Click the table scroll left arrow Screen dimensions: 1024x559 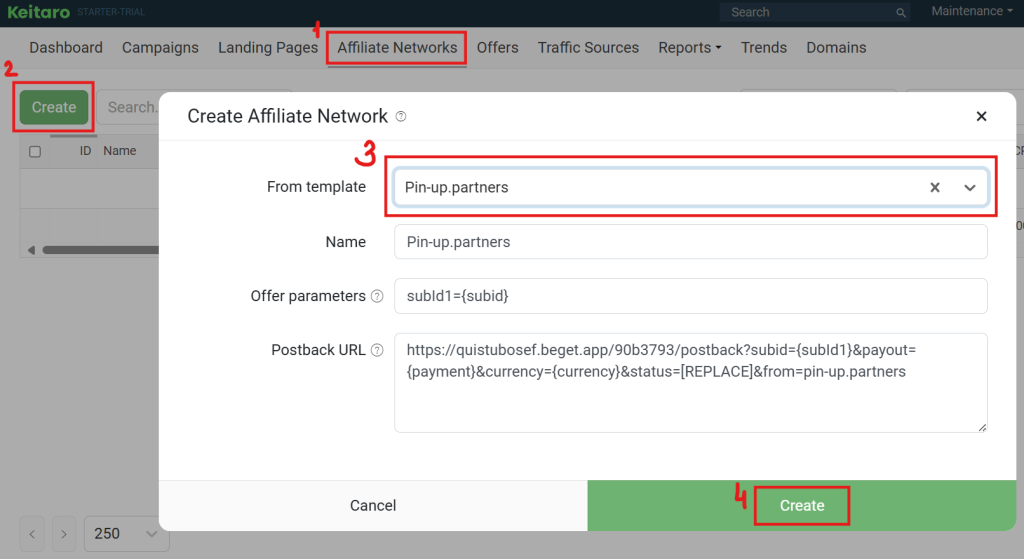31,250
